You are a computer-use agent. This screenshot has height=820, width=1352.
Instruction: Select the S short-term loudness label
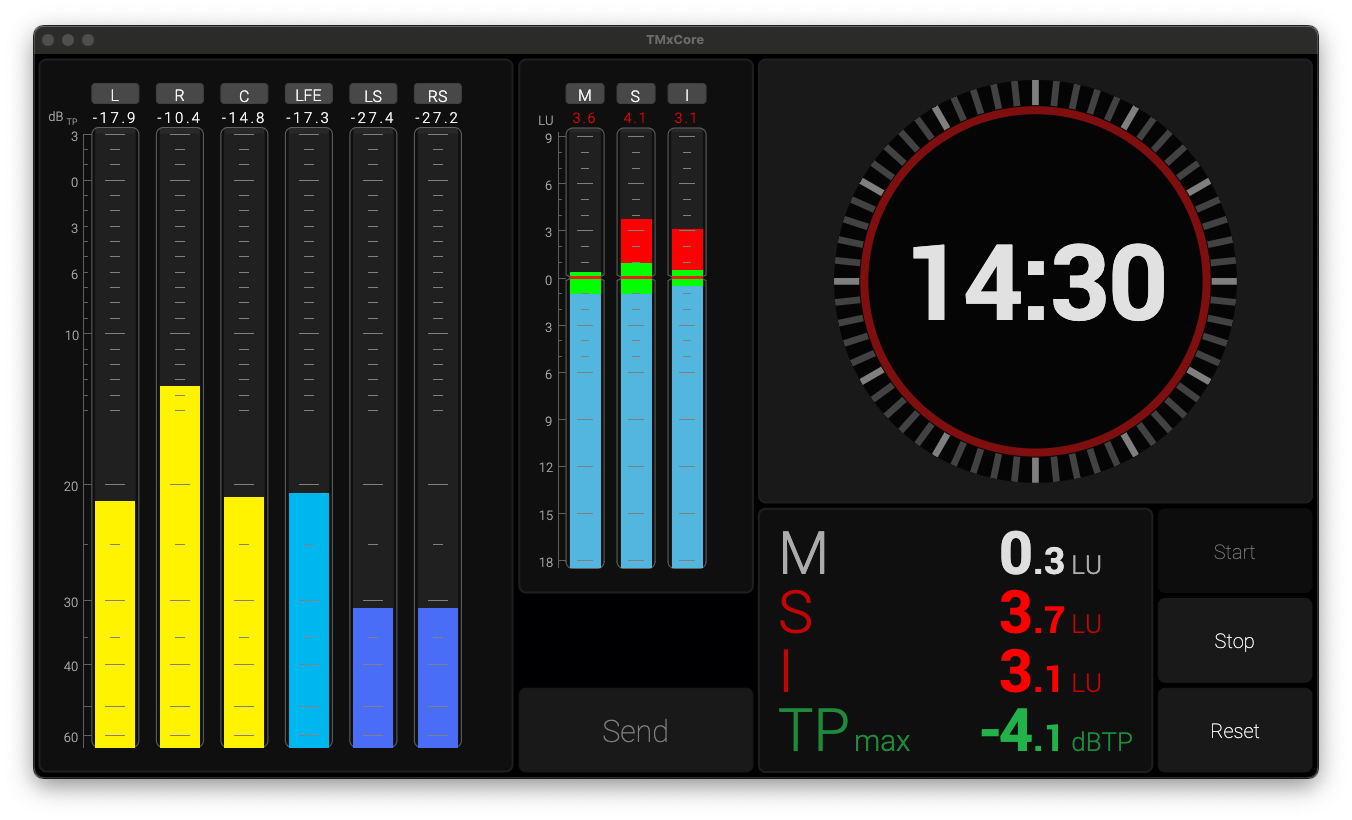pos(635,95)
